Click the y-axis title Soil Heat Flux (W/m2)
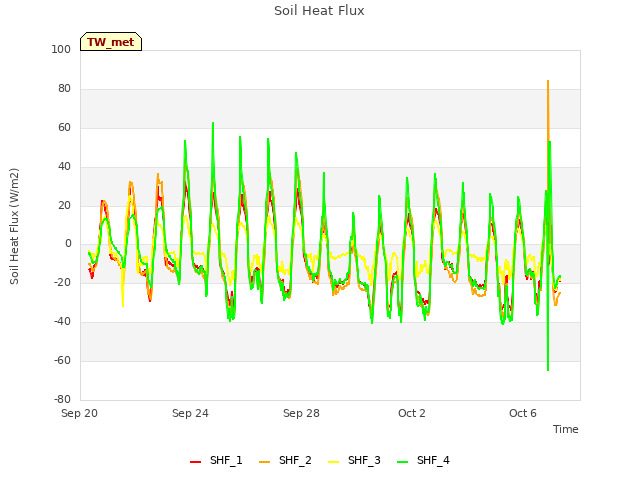The image size is (640, 480). [x=14, y=226]
